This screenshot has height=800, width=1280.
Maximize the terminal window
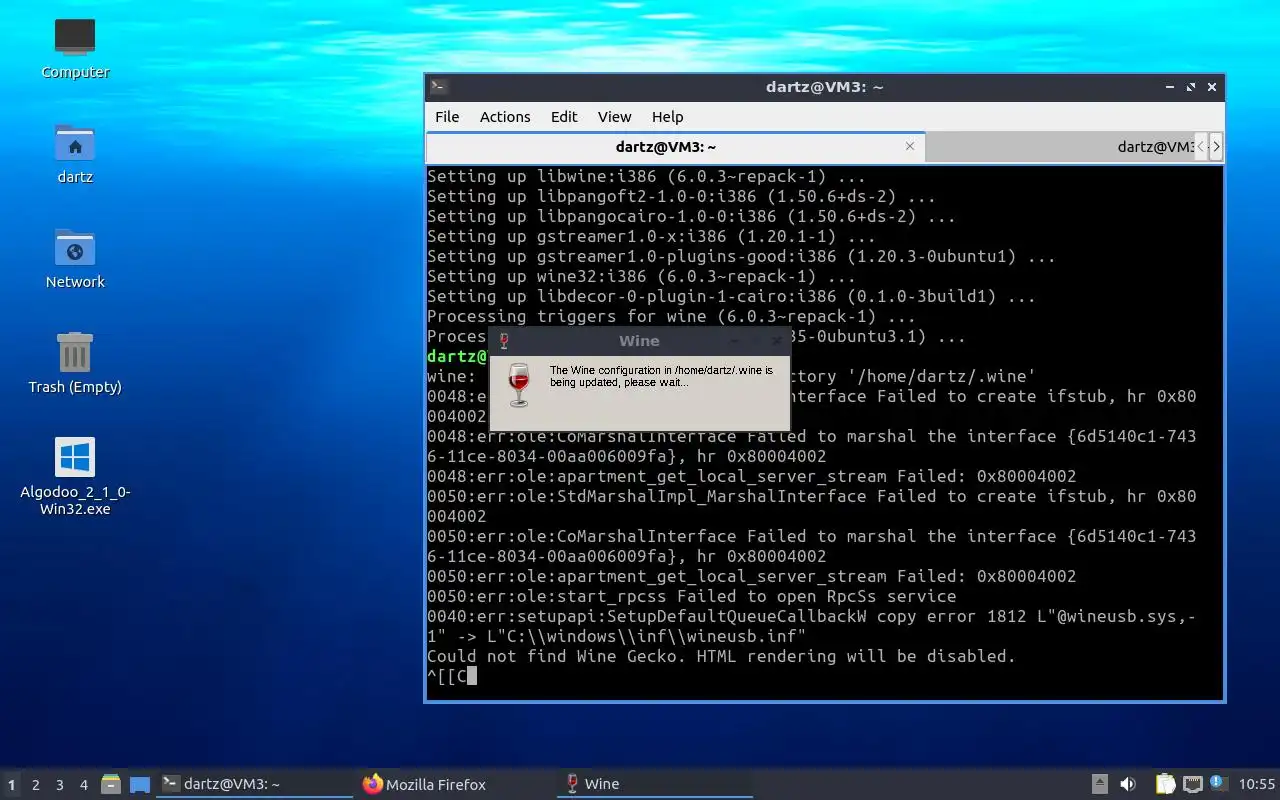1191,87
